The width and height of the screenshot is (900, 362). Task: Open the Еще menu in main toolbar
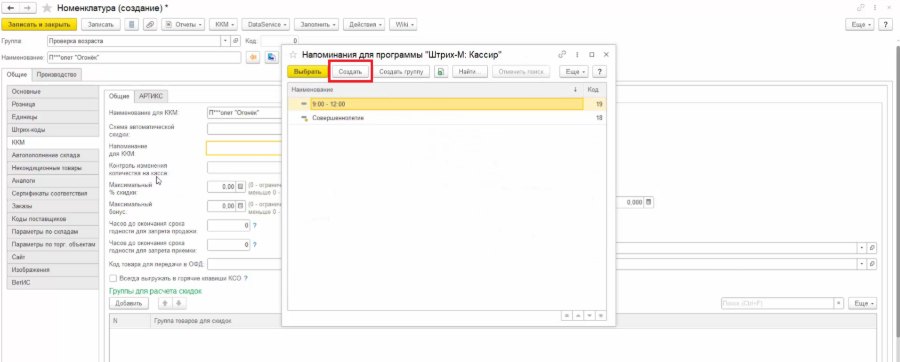[860, 25]
